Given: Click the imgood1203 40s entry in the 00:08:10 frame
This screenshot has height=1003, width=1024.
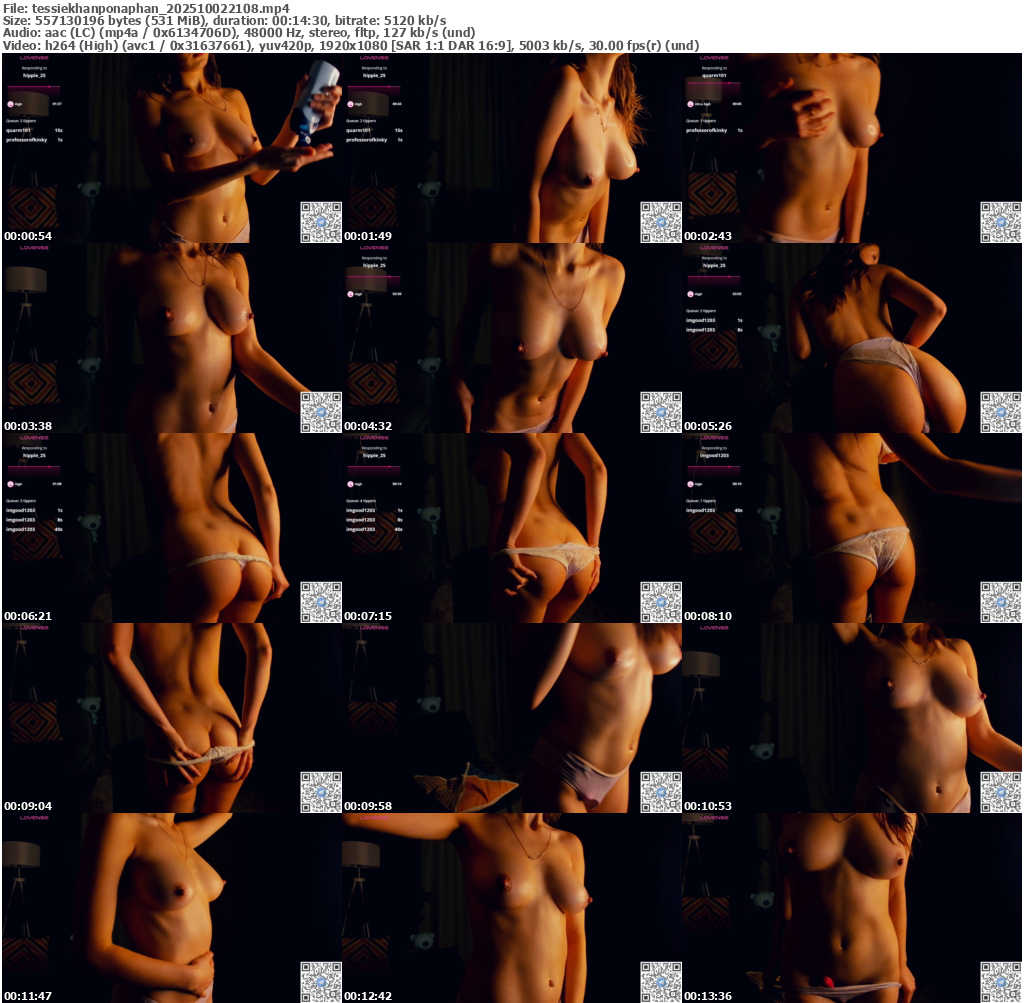Looking at the screenshot, I should click(702, 510).
